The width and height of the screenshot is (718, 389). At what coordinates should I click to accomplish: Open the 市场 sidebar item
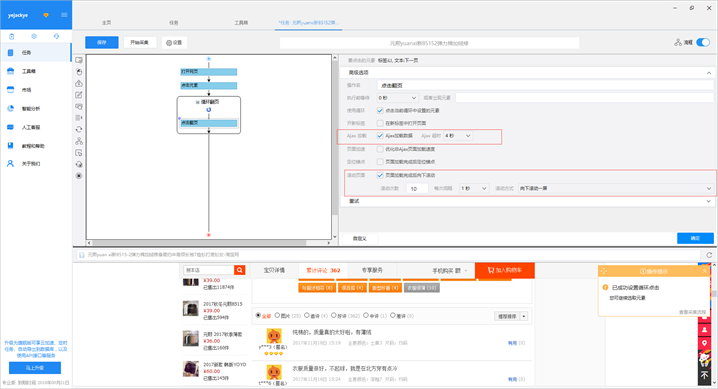click(36, 90)
